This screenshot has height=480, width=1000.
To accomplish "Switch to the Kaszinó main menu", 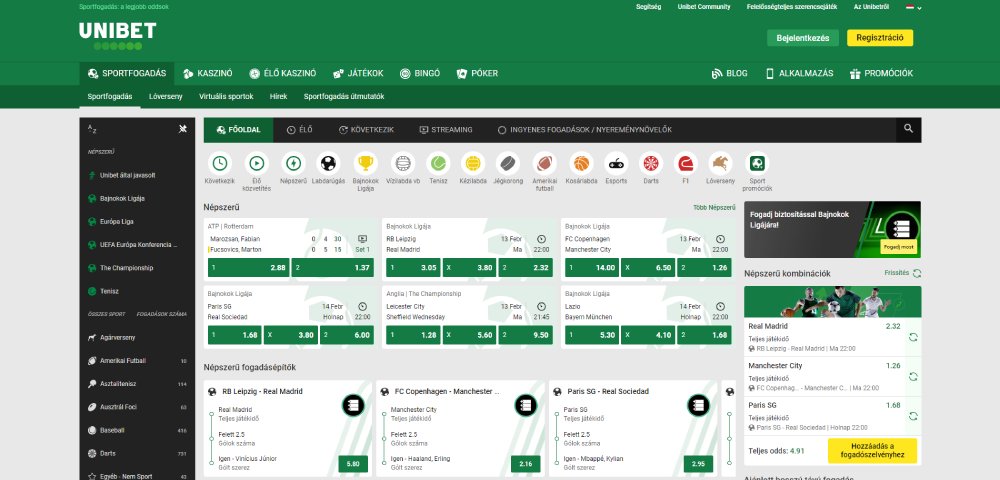I will [x=207, y=73].
